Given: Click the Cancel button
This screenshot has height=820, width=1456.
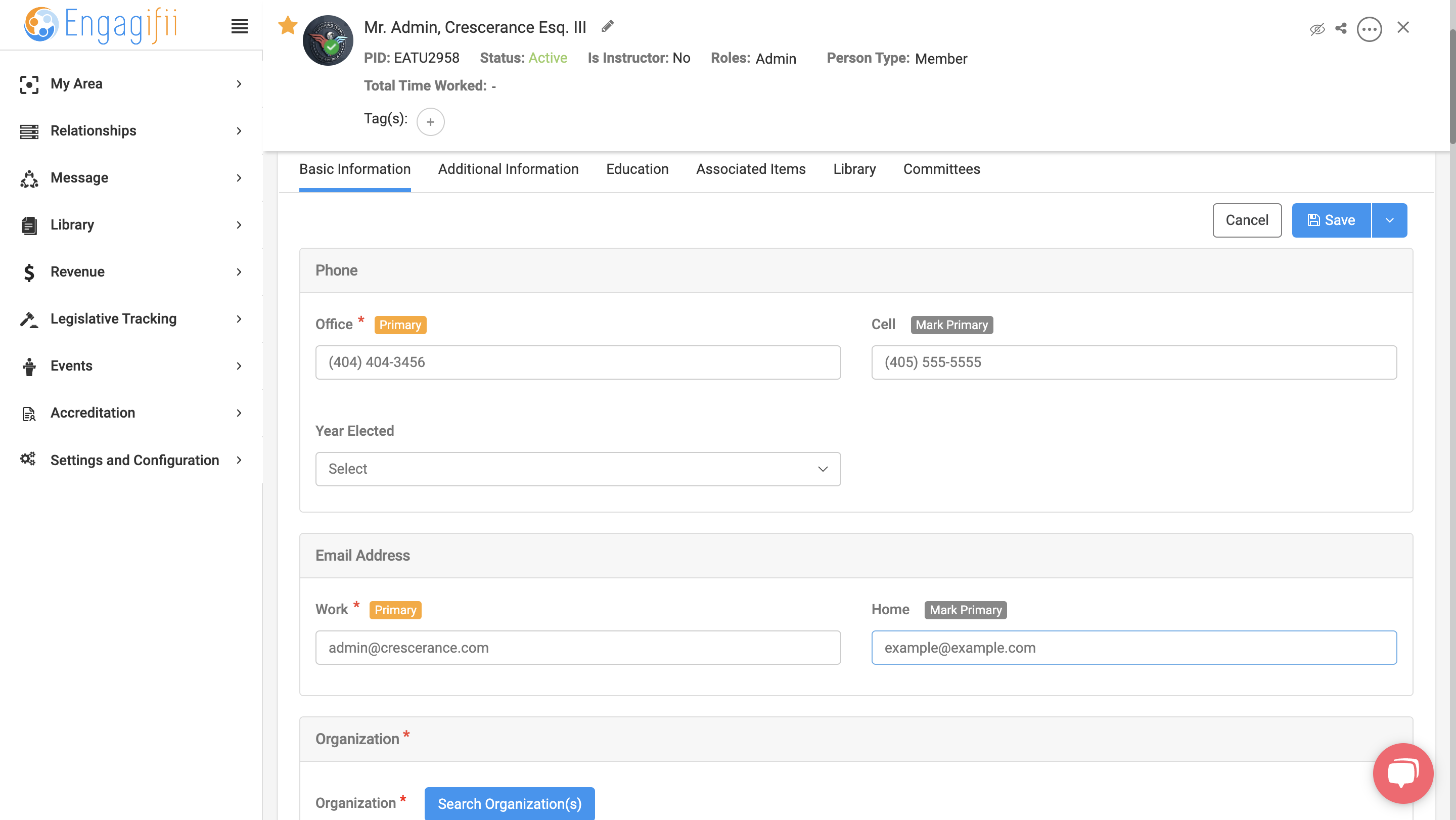Looking at the screenshot, I should (x=1247, y=220).
